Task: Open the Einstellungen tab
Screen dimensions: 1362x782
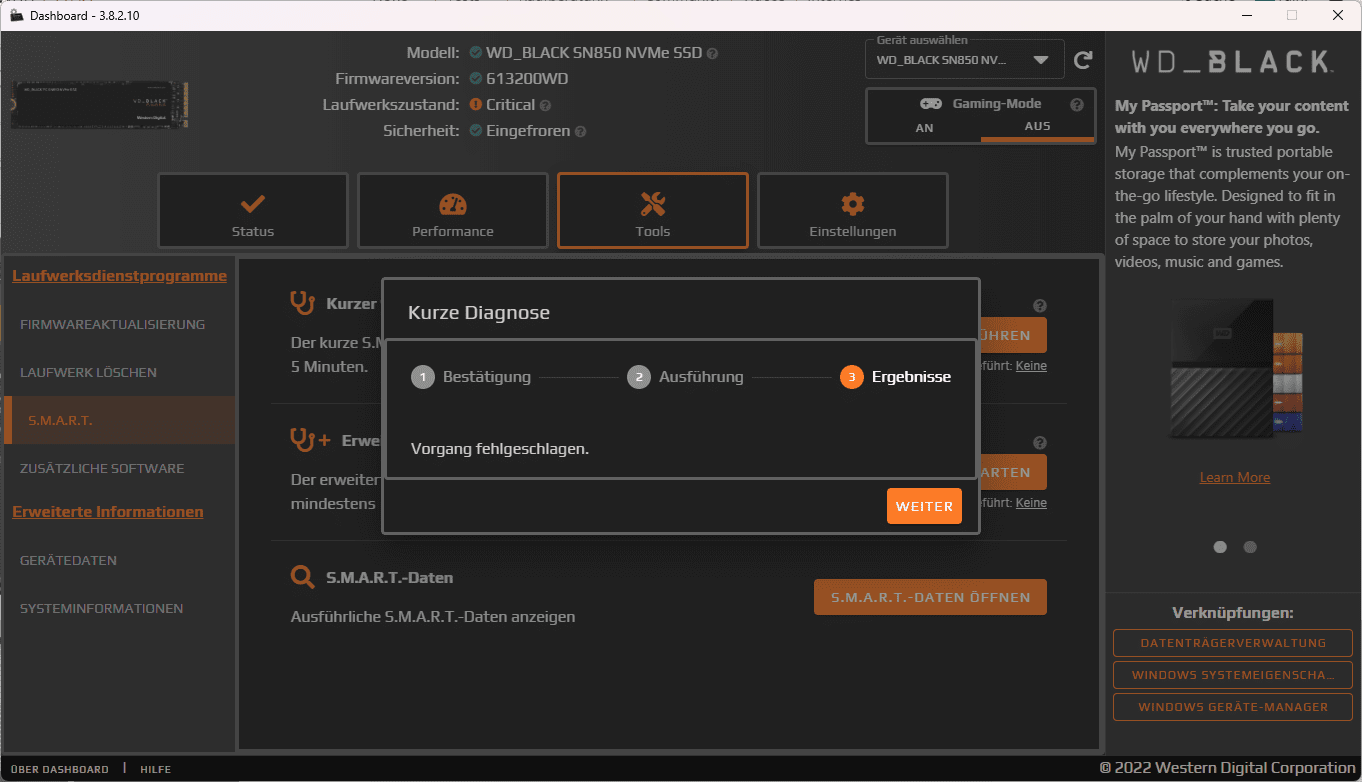Action: pos(853,211)
